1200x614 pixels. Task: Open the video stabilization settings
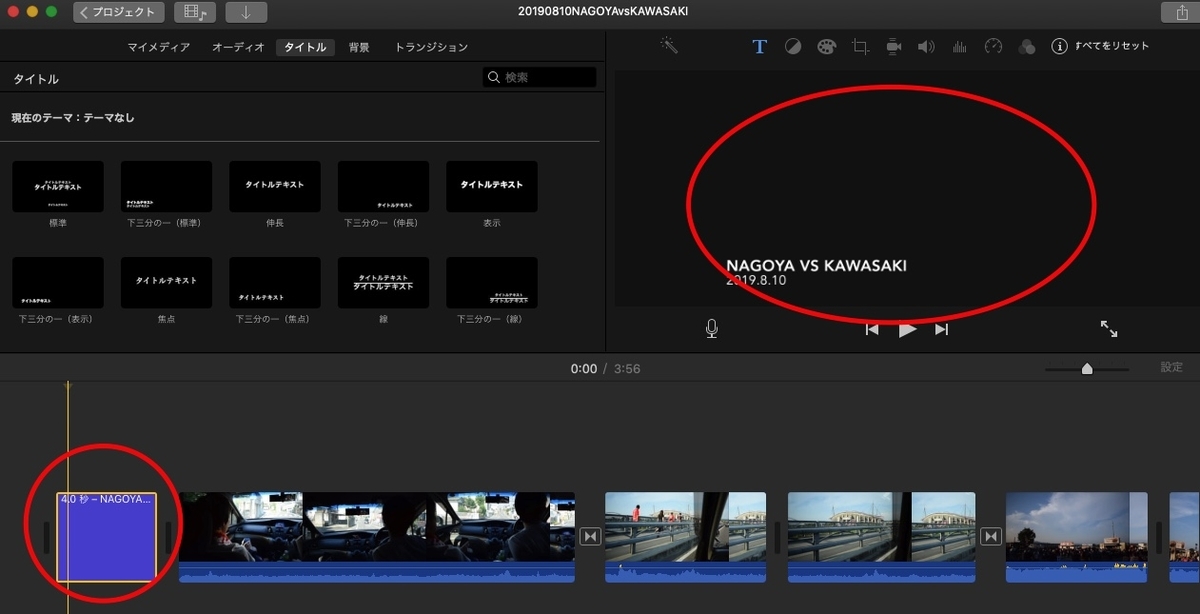[x=893, y=46]
